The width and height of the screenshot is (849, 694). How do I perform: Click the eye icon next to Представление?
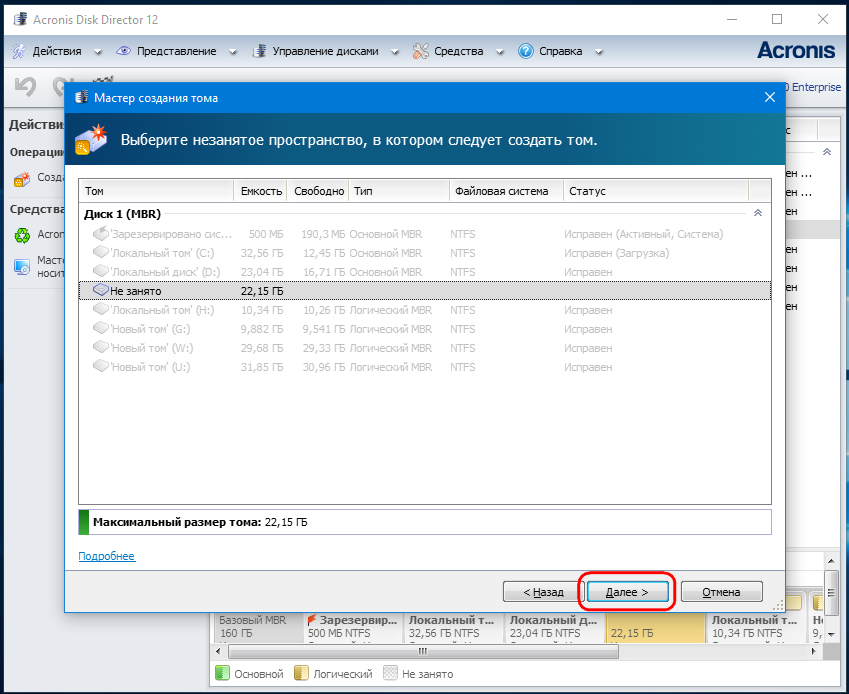click(x=124, y=51)
